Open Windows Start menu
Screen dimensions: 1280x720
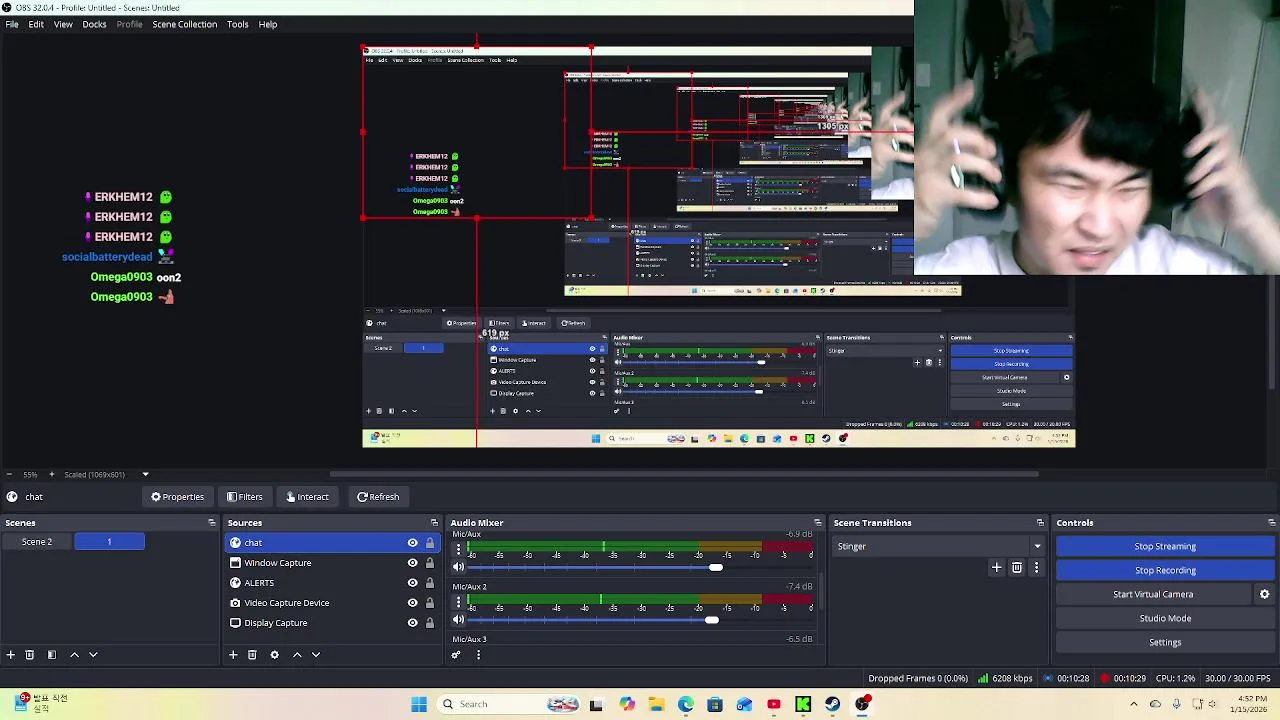click(x=419, y=704)
